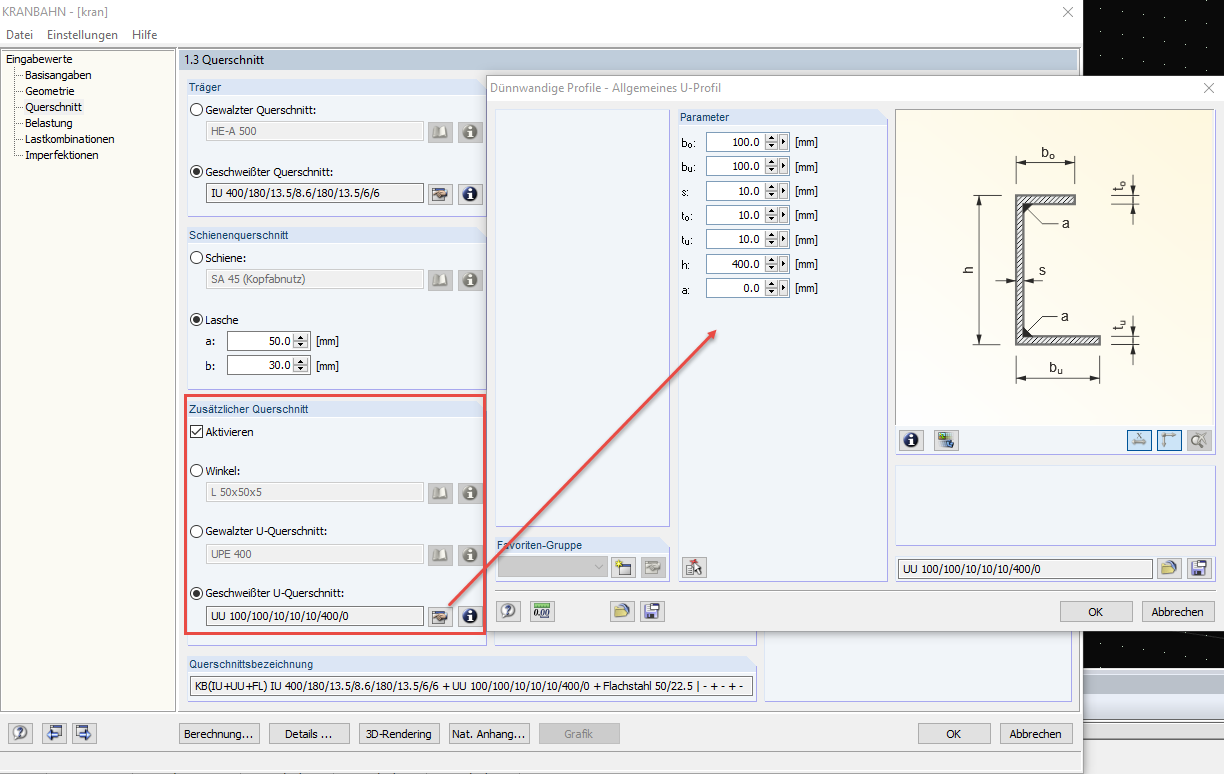The width and height of the screenshot is (1224, 774).
Task: Click the Details ... button
Action: tap(310, 734)
